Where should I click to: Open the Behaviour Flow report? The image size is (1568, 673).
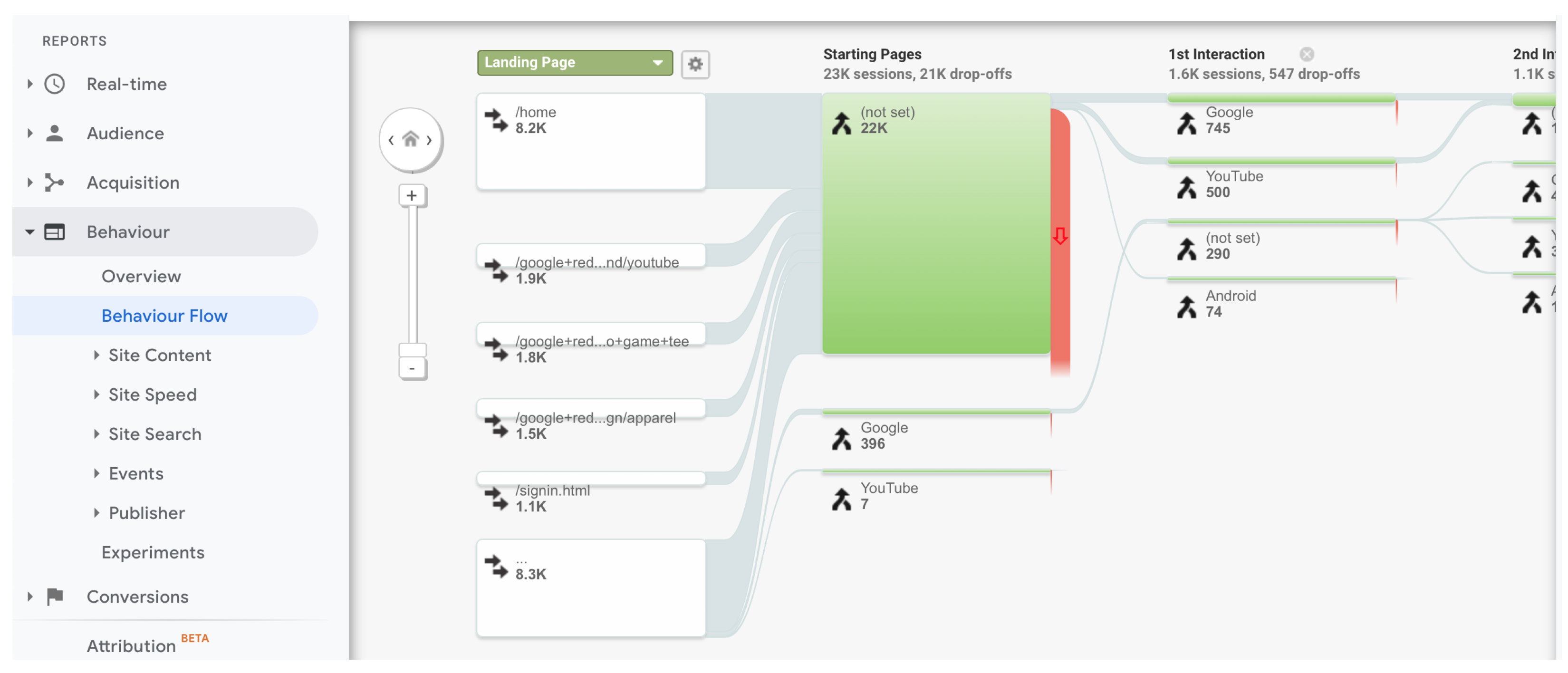click(x=164, y=316)
